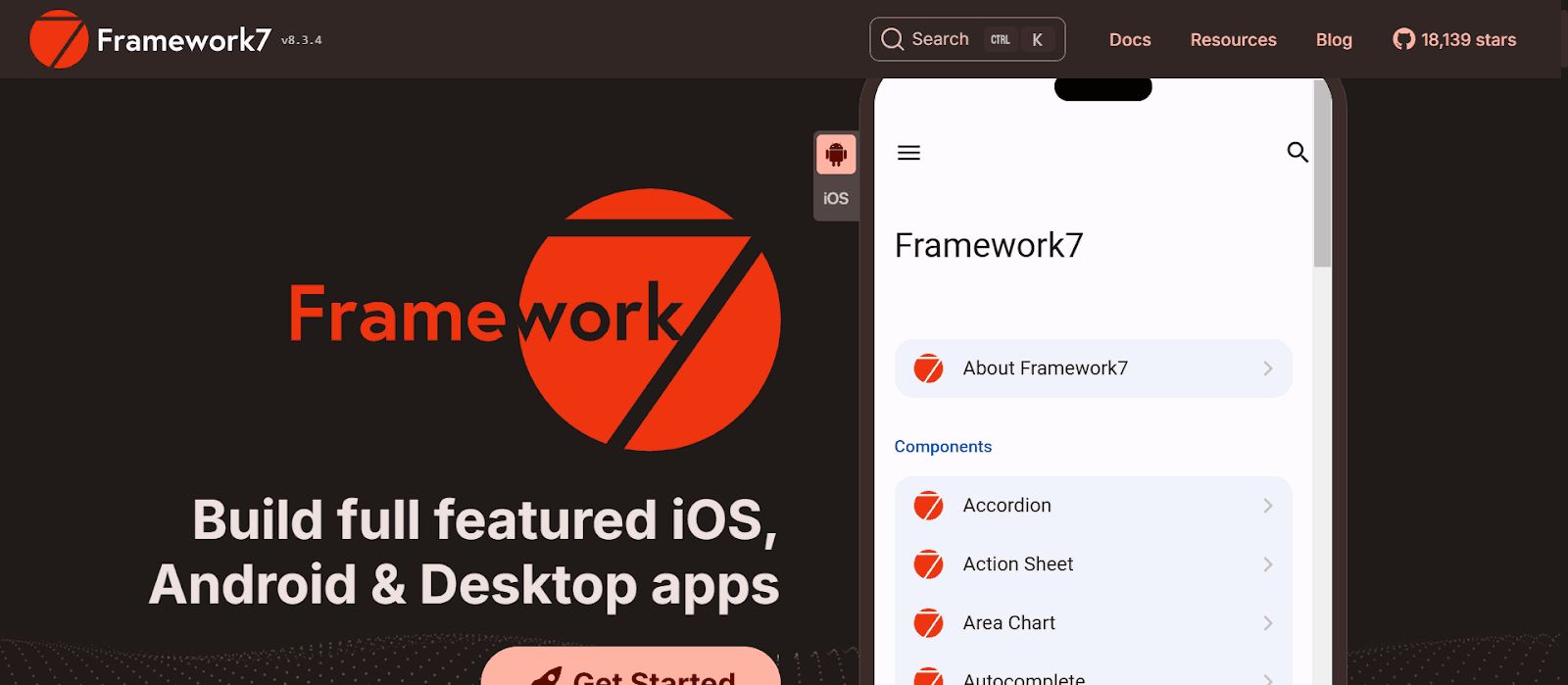Click the Autocomplete row icon
Viewport: 1568px width, 685px height.
click(x=928, y=677)
